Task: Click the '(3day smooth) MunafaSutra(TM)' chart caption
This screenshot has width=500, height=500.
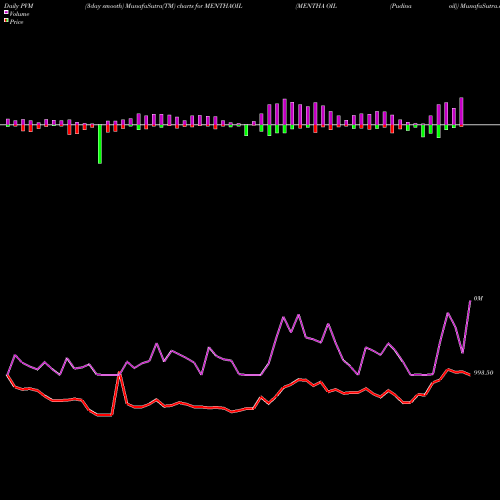Action: pyautogui.click(x=130, y=6)
